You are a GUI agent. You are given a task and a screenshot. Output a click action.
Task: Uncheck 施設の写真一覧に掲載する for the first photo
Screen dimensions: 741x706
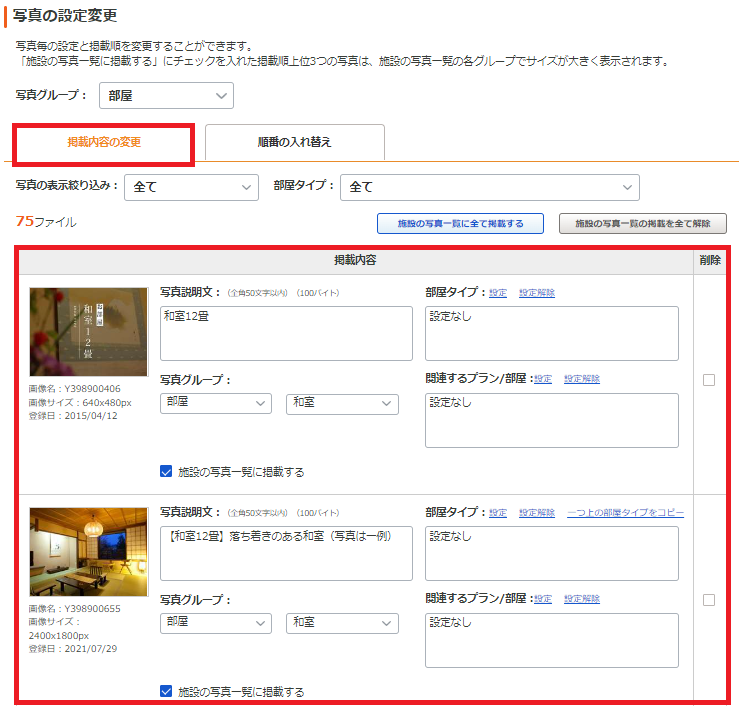pyautogui.click(x=167, y=471)
